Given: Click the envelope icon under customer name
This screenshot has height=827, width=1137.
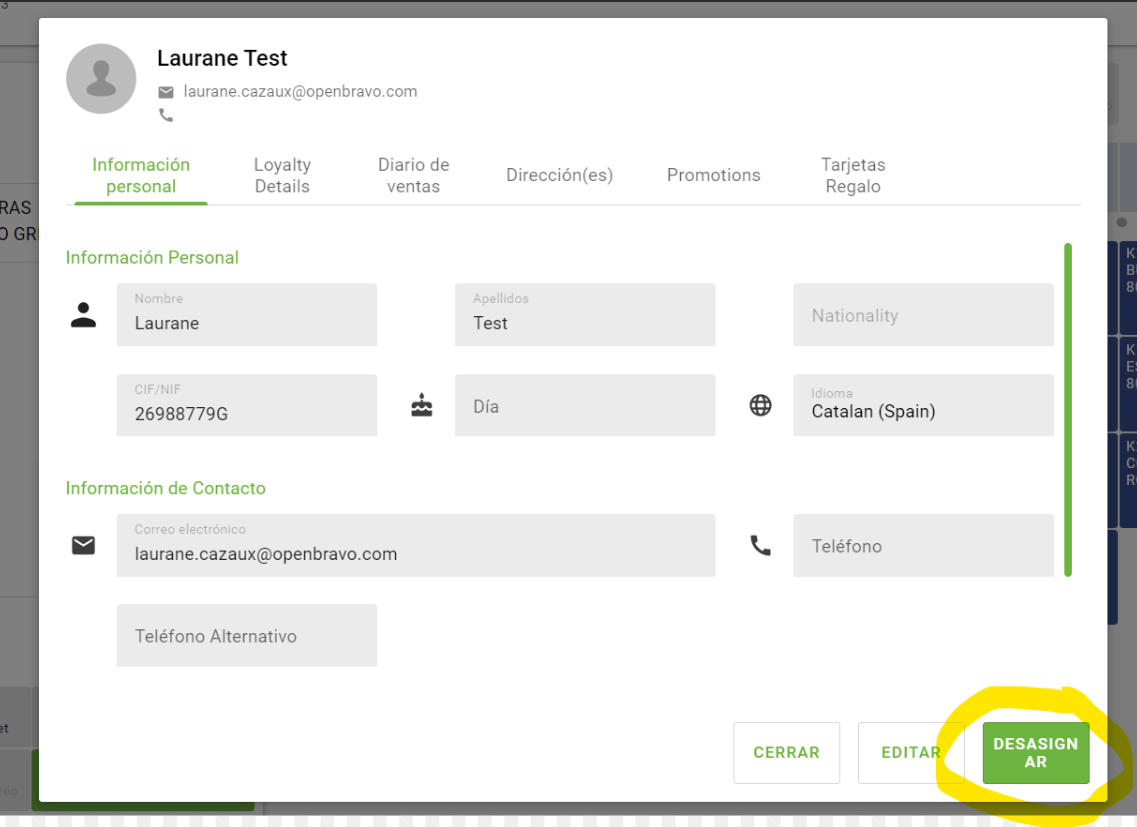Looking at the screenshot, I should pyautogui.click(x=166, y=92).
